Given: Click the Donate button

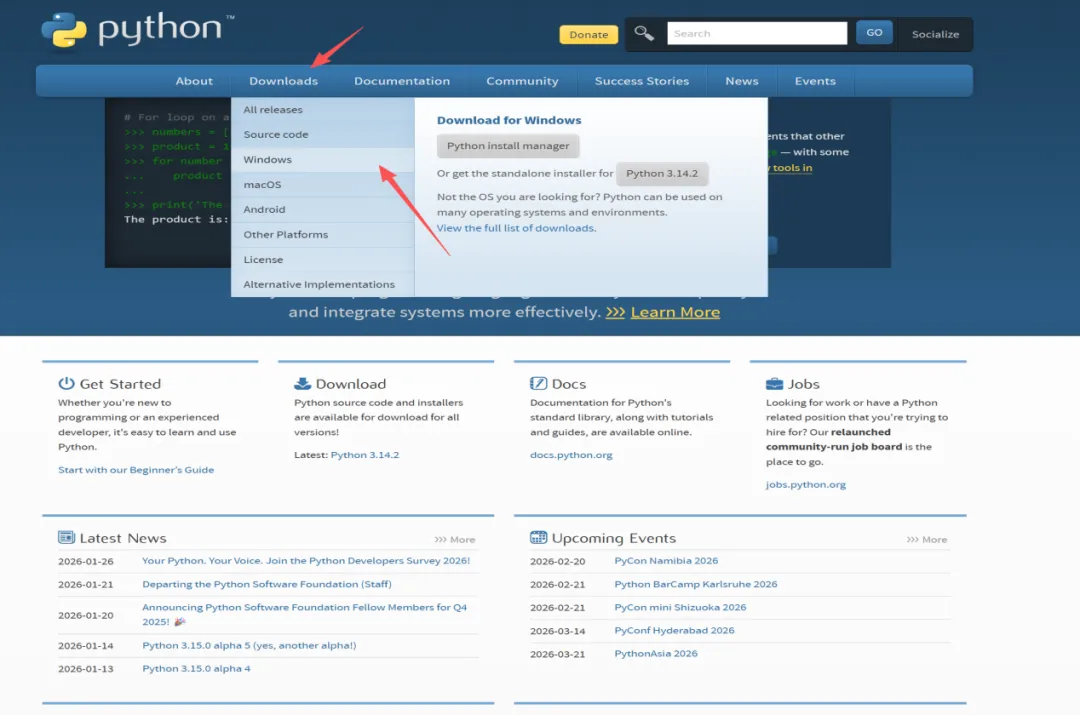Looking at the screenshot, I should coord(588,34).
